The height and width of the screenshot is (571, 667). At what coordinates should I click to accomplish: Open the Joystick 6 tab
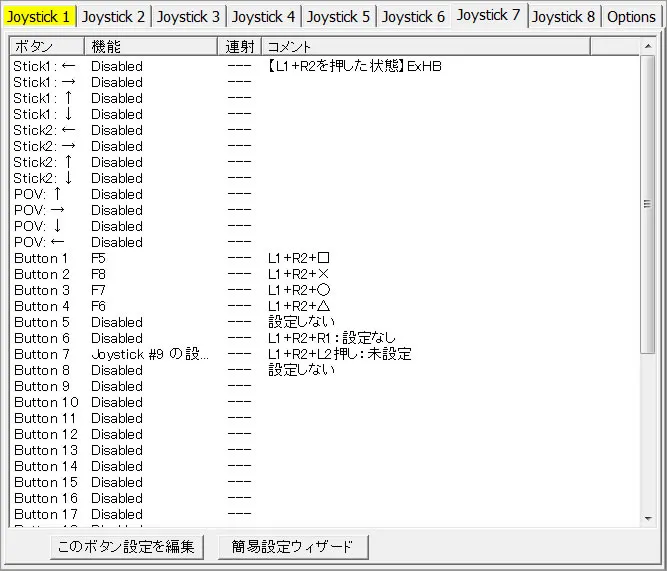(413, 17)
